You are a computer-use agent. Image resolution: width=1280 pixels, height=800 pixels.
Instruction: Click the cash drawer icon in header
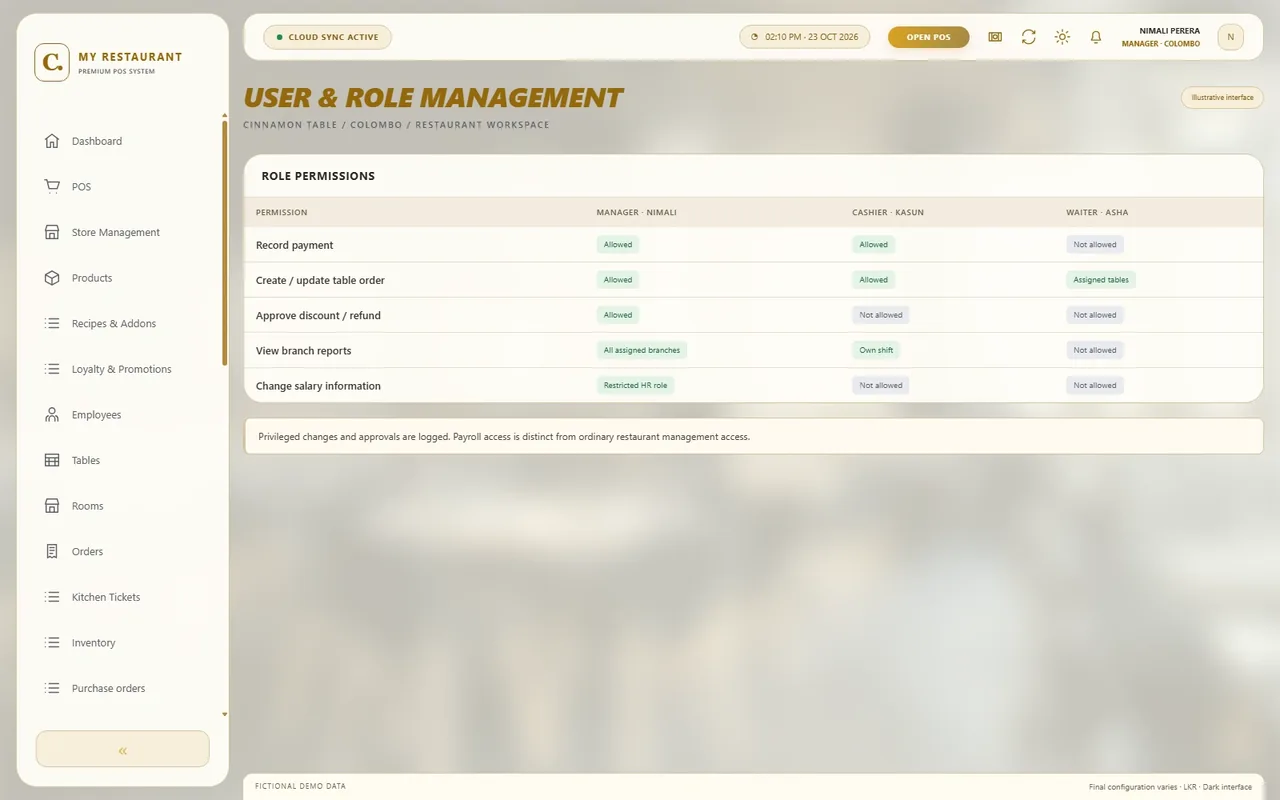(x=995, y=37)
